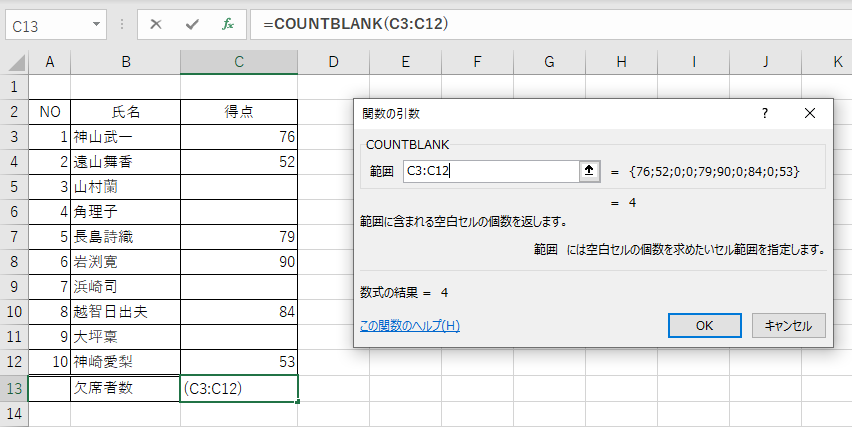
Task: Click the empty score cell for 浜崎司
Action: click(239, 287)
